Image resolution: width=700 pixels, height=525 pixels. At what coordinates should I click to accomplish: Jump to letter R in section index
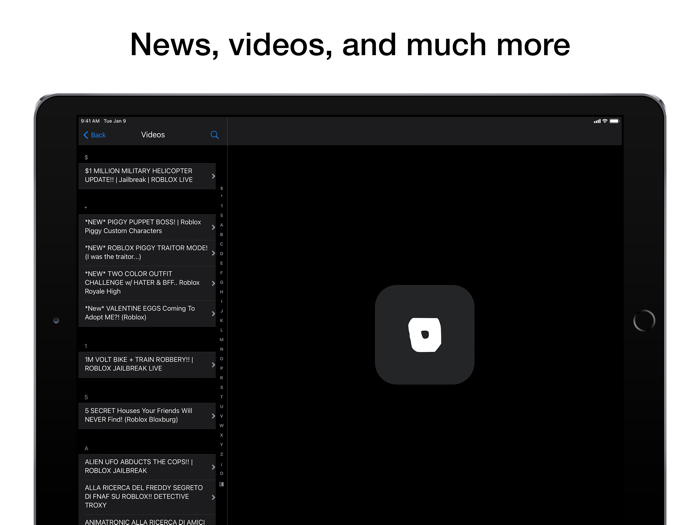pyautogui.click(x=221, y=378)
